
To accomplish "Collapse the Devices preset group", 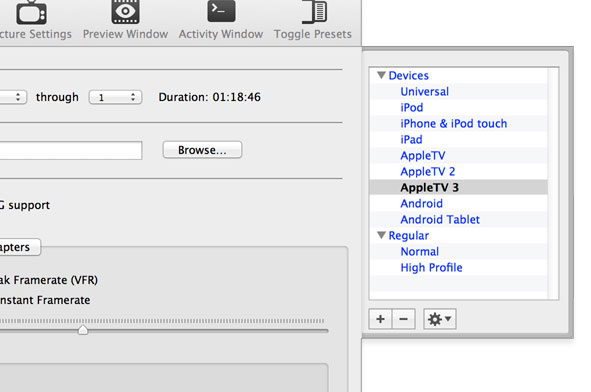I will tap(381, 75).
